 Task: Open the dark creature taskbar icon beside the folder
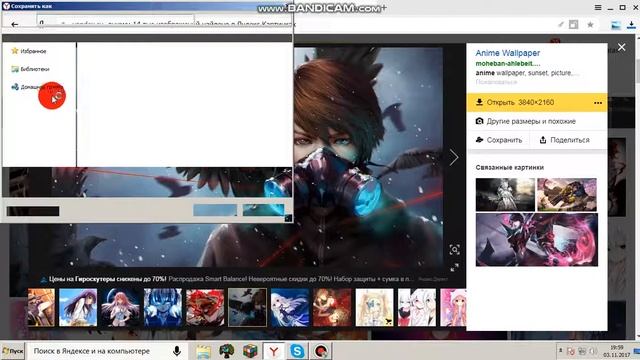coord(227,351)
